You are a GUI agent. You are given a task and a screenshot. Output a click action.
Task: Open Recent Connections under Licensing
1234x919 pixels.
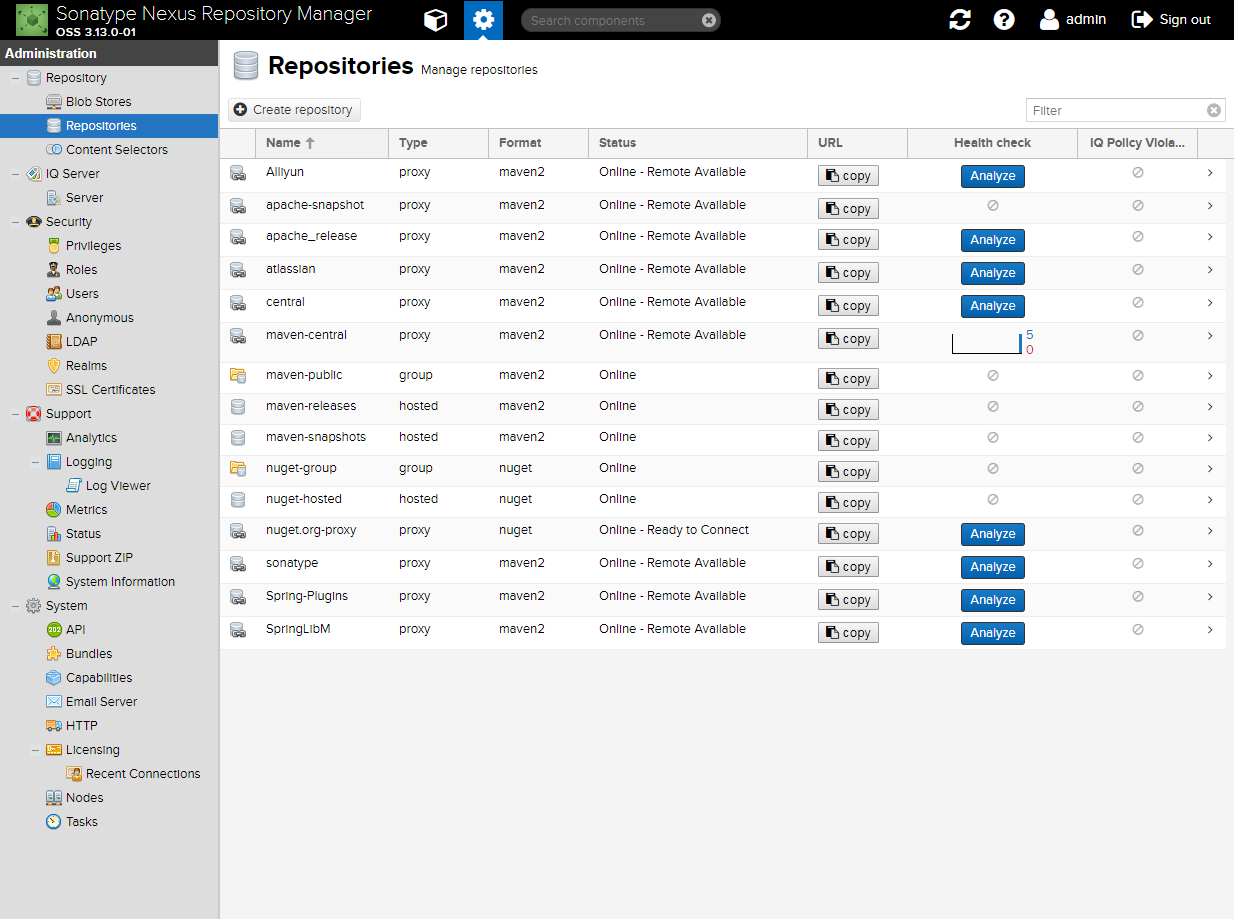pos(143,774)
